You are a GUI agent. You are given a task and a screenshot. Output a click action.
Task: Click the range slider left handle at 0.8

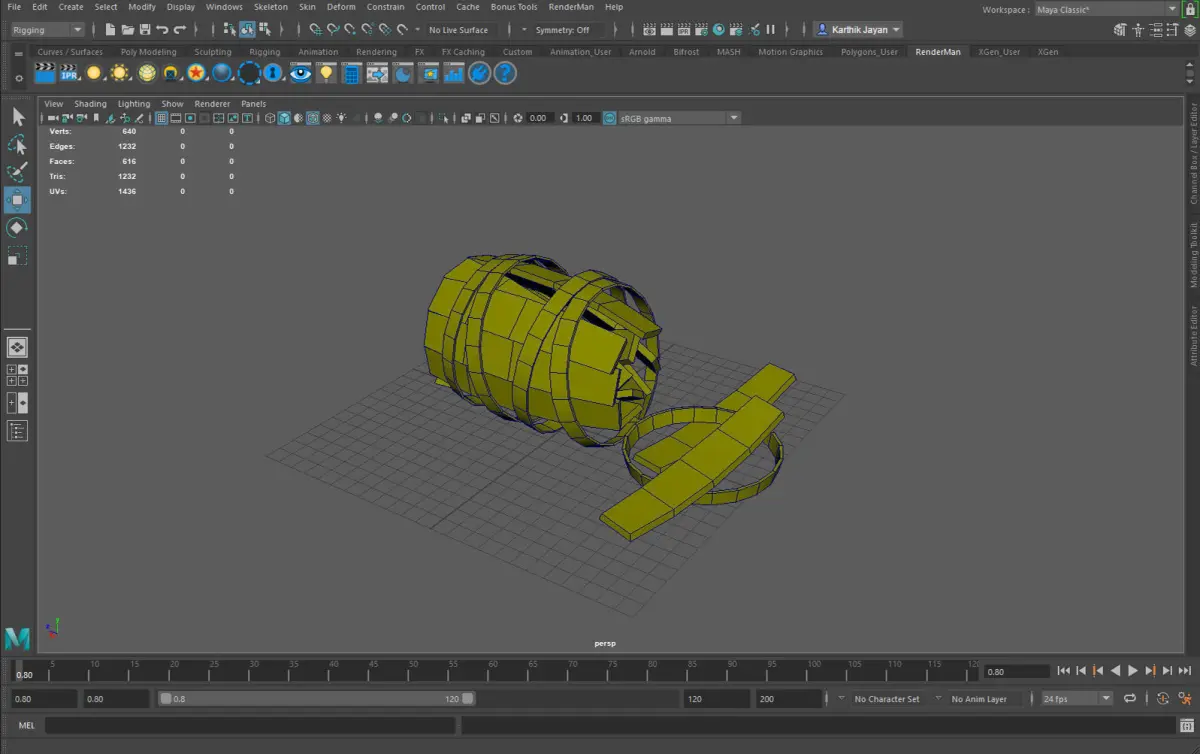(x=166, y=699)
